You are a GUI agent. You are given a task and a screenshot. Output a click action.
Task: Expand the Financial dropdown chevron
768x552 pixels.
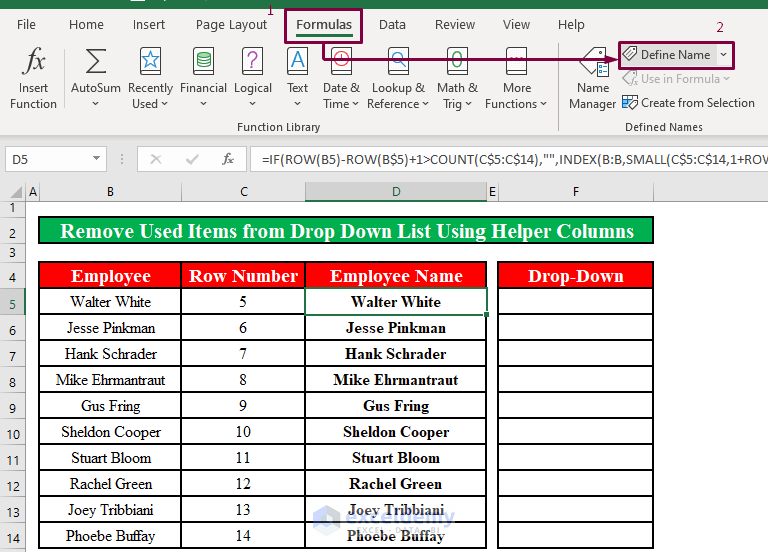click(203, 104)
